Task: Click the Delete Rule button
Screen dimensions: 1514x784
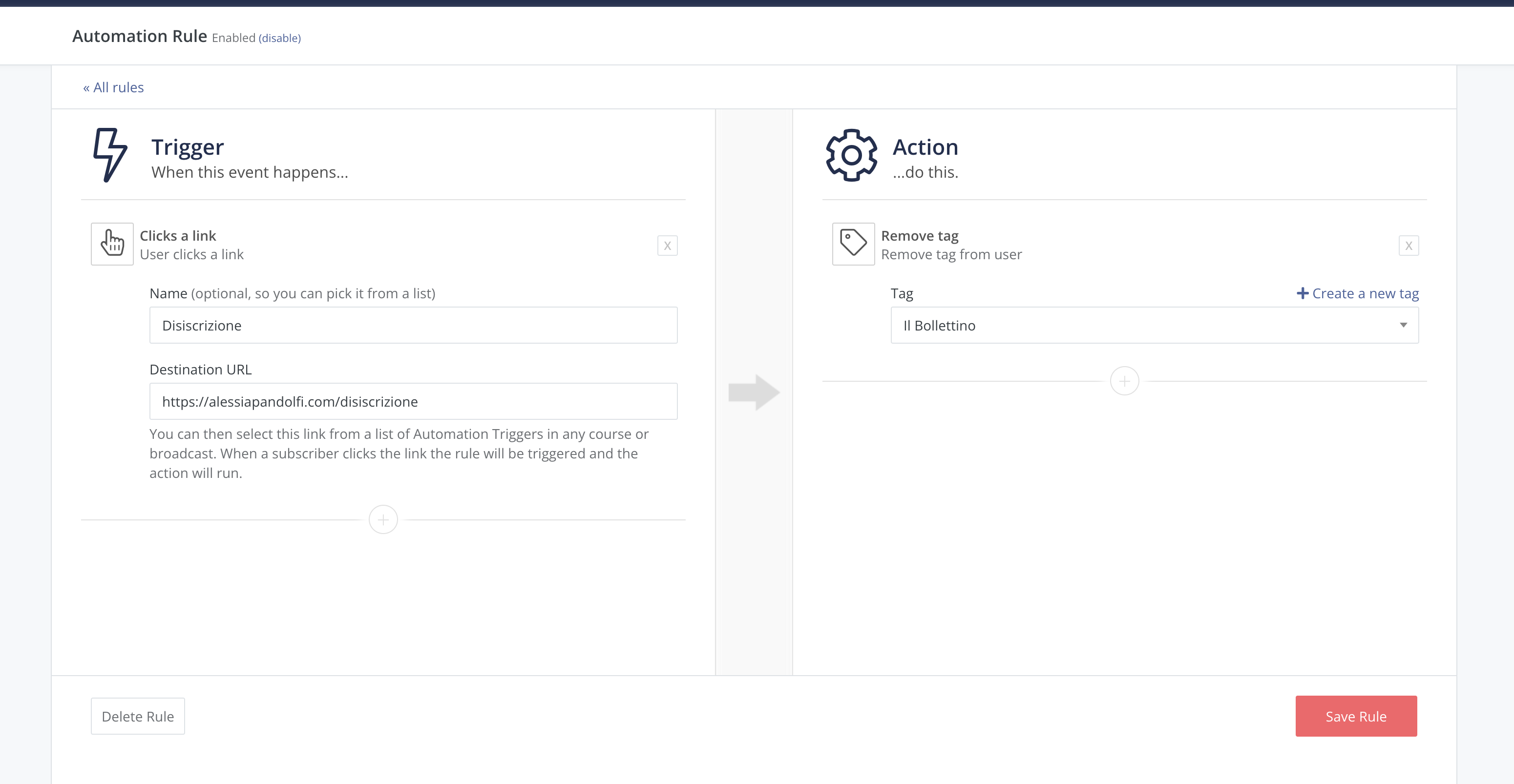Action: [x=138, y=717]
